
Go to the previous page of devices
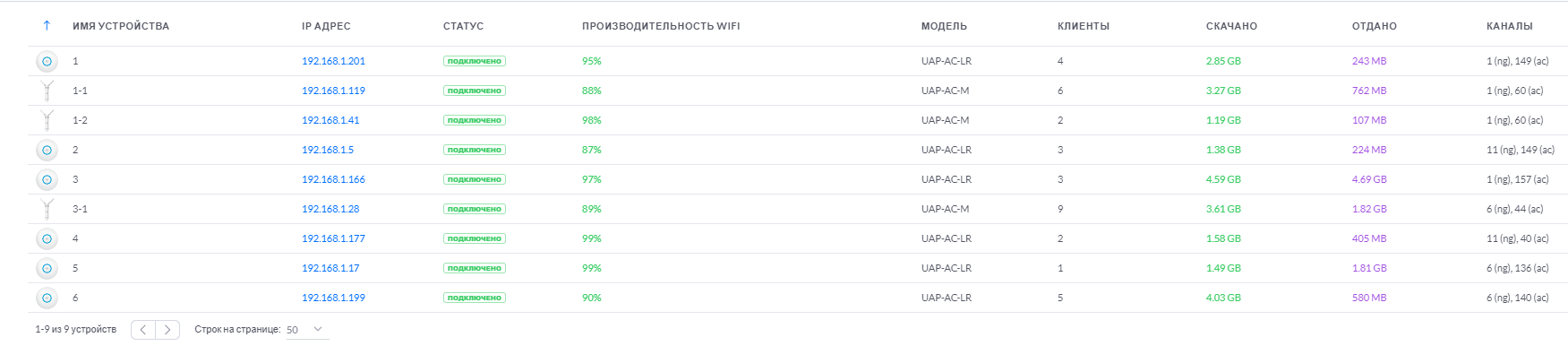click(x=143, y=330)
